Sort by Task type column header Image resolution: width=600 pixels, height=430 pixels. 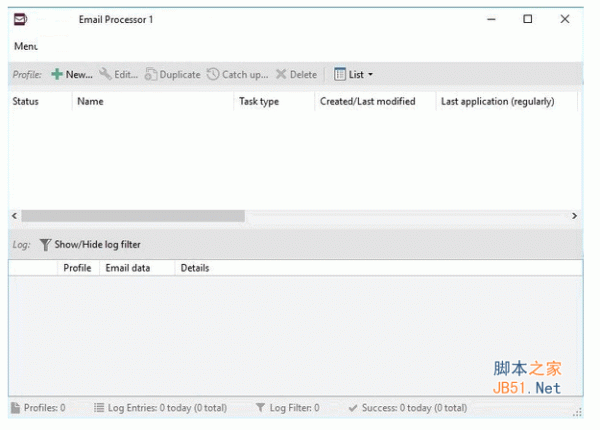pos(259,102)
